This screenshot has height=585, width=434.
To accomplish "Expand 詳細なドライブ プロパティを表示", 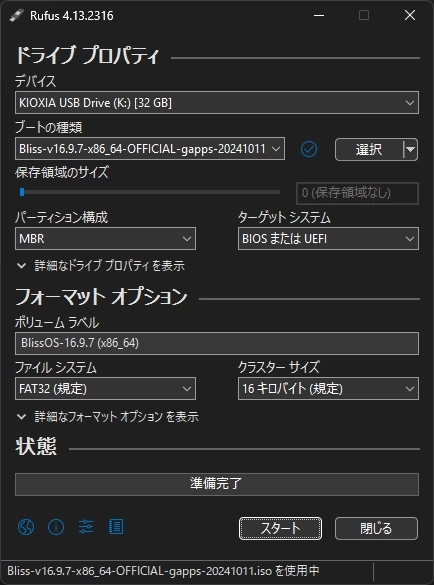I will point(101,266).
